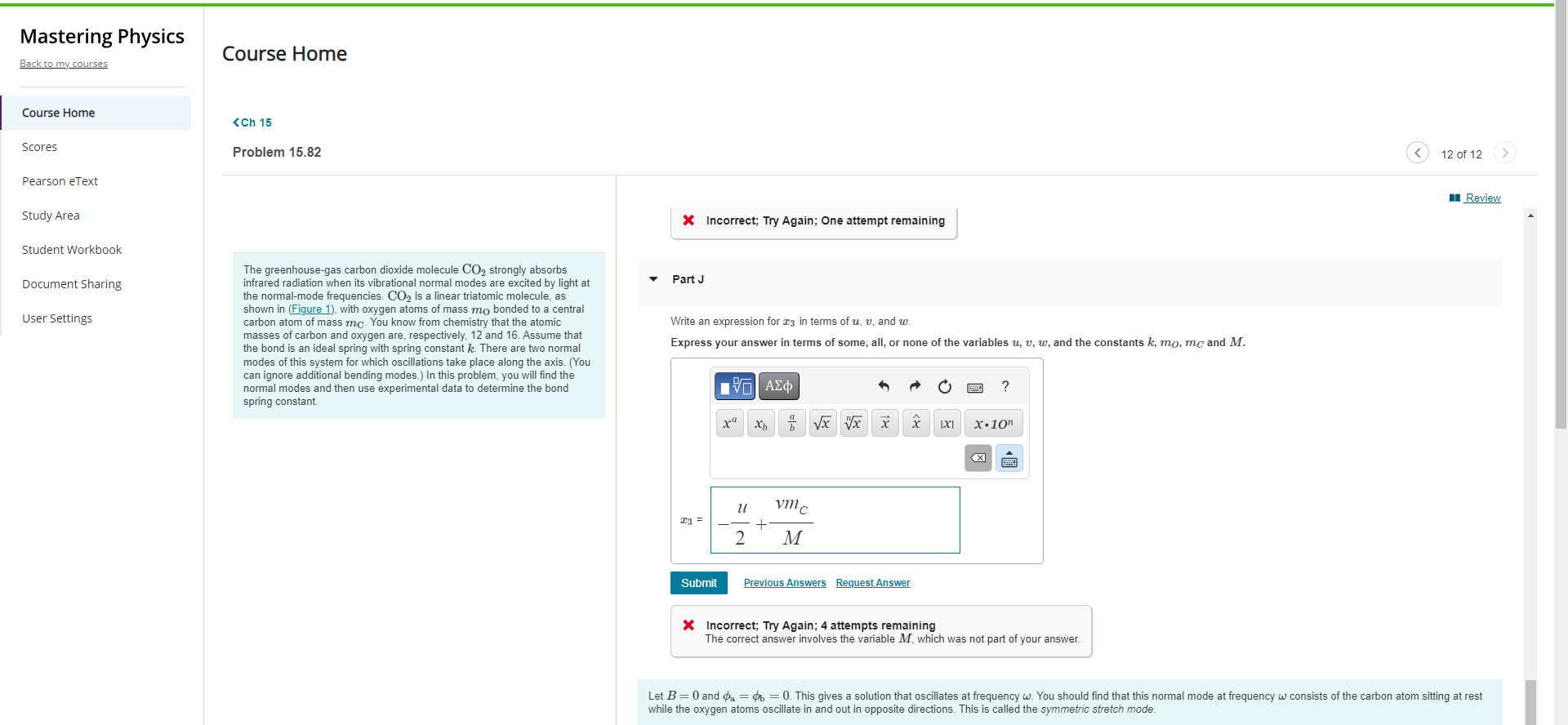Screen dimensions: 1568x725
Task: View Previous Answers link
Action: 785,583
